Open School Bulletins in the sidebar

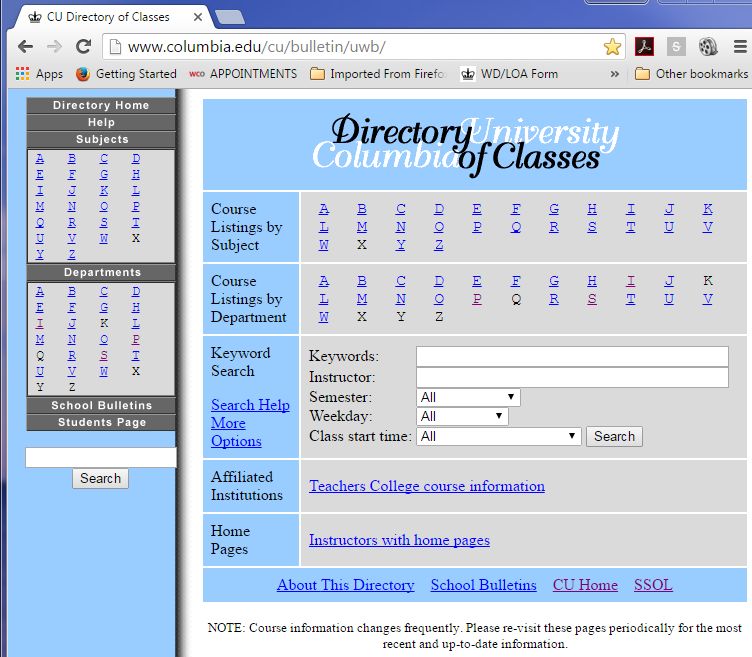click(x=101, y=405)
